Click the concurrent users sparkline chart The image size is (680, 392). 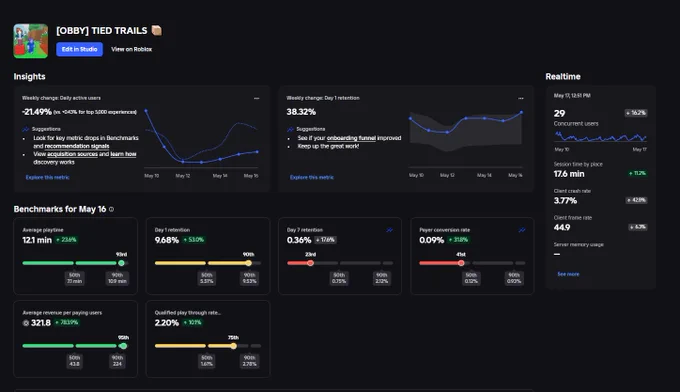click(x=600, y=137)
